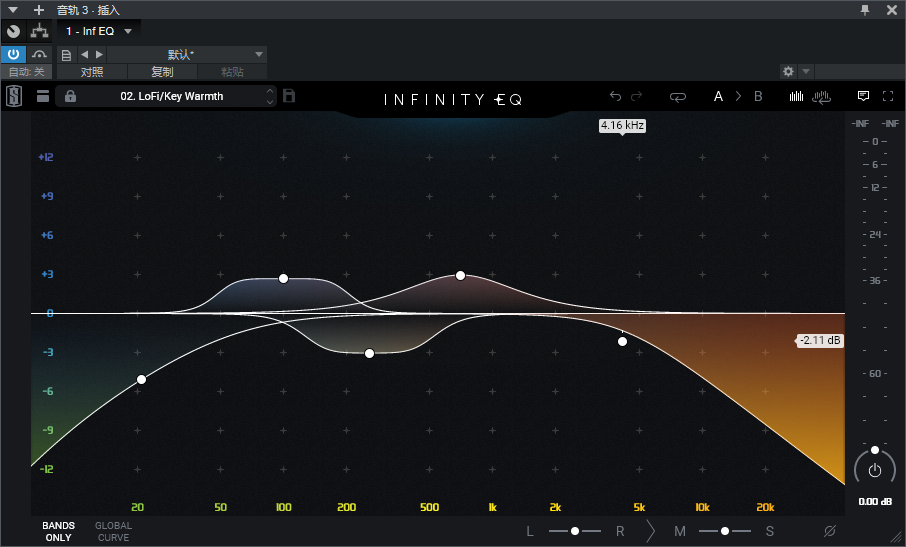Toggle the phase invert icon
Viewport: 906px width, 547px height.
830,531
